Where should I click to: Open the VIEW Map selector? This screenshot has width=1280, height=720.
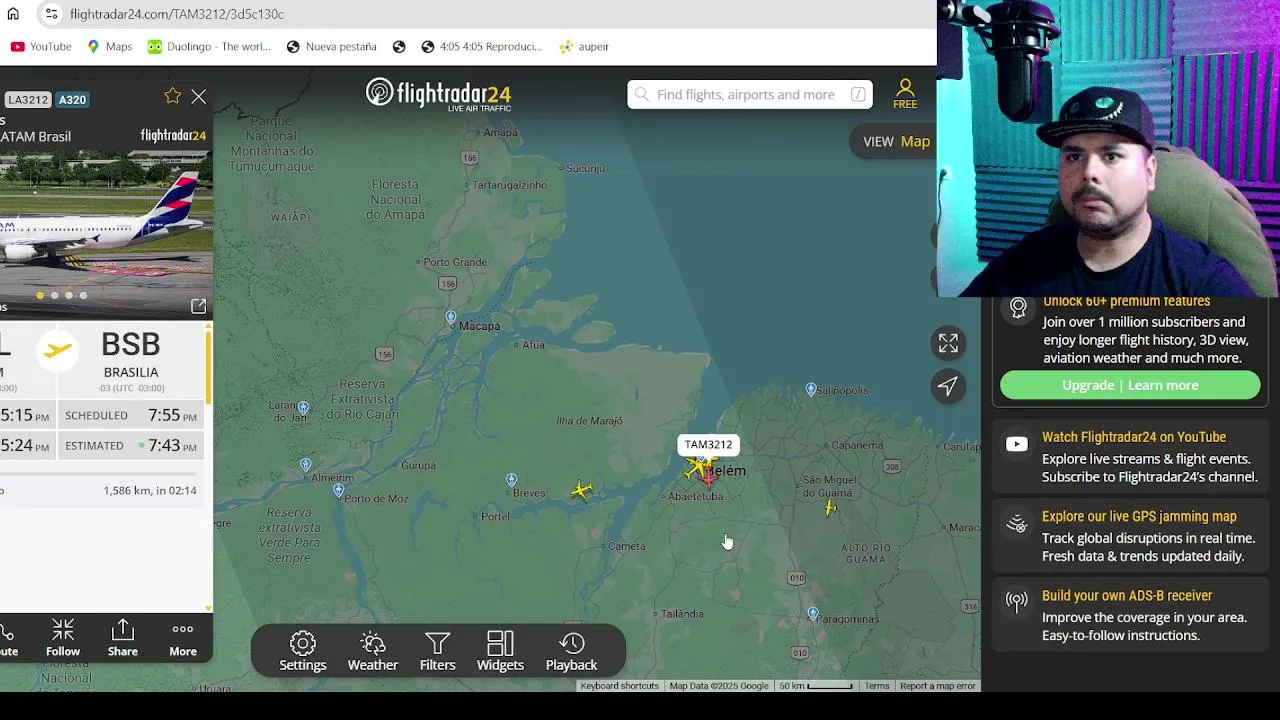896,141
